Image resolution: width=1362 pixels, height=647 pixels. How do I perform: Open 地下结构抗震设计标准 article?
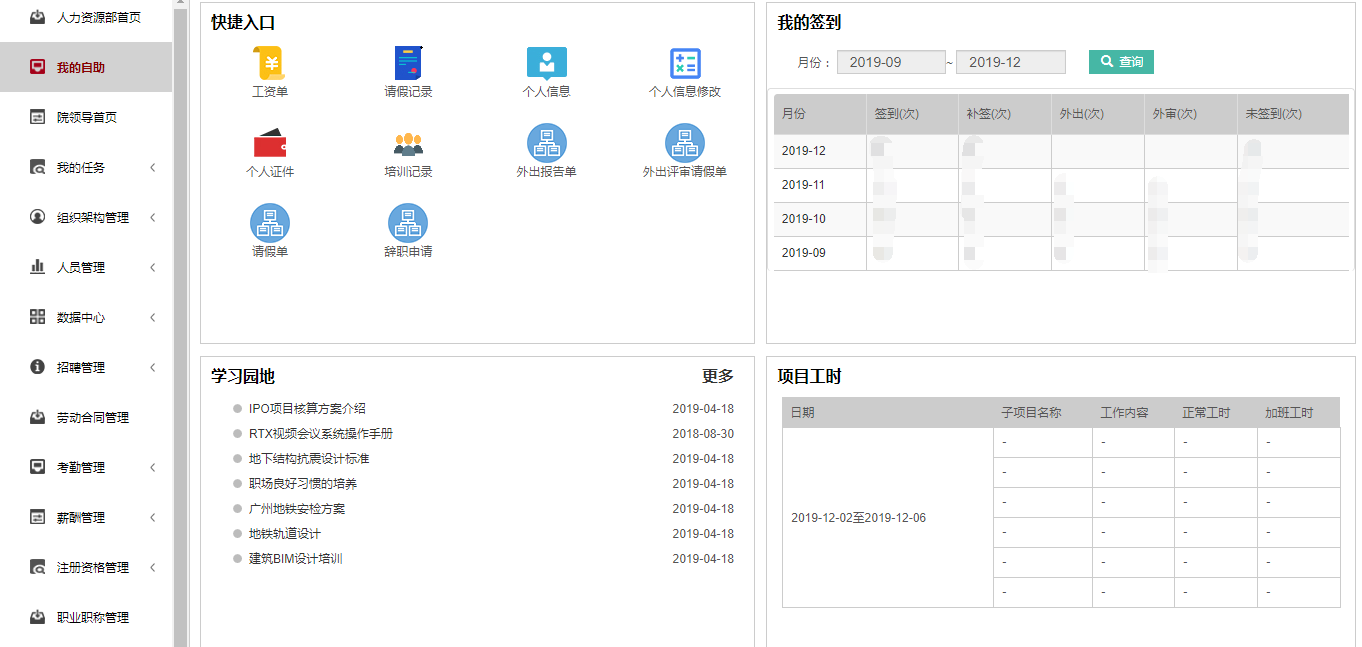point(309,458)
